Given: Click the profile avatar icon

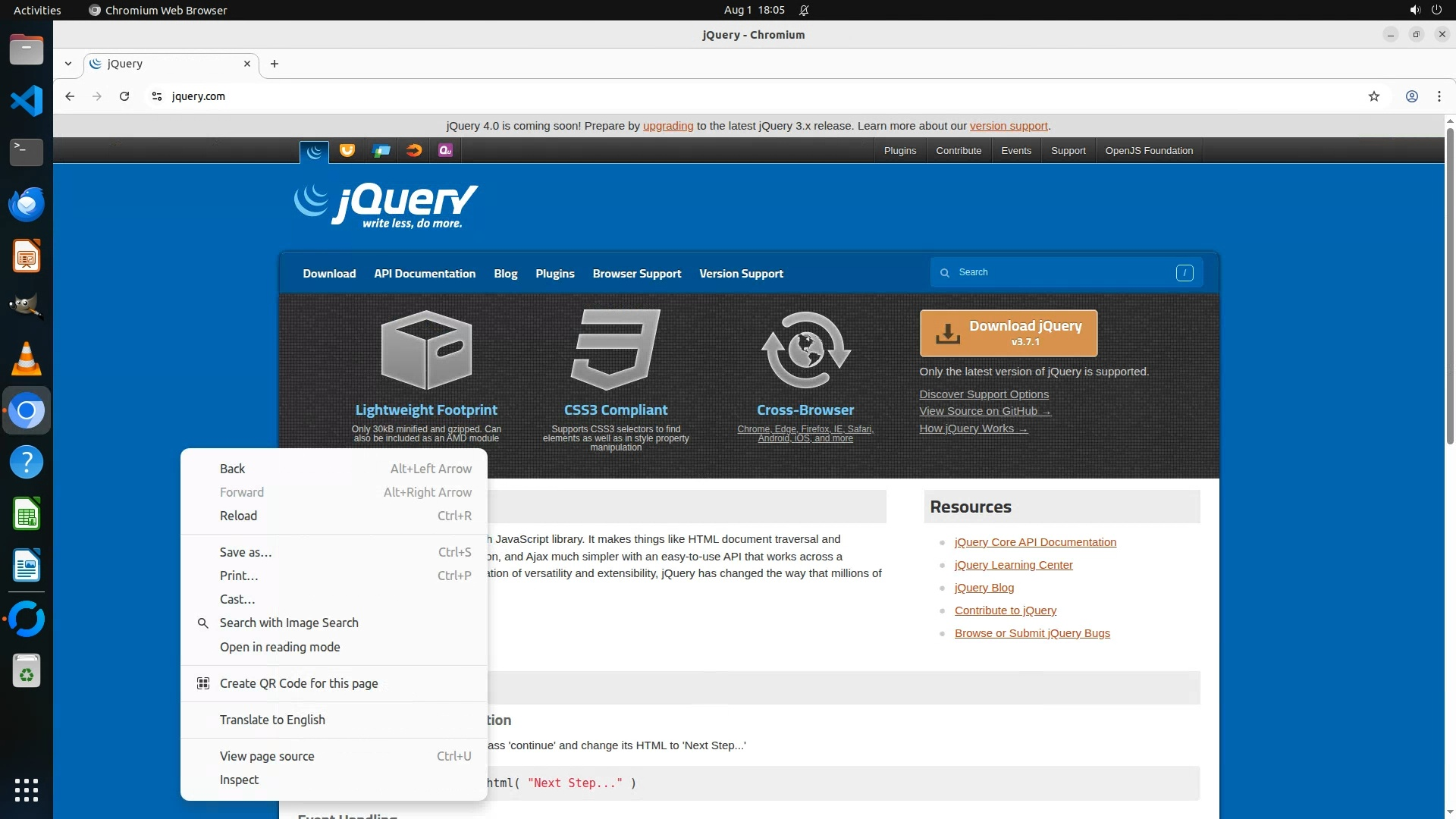Looking at the screenshot, I should coord(1411,96).
